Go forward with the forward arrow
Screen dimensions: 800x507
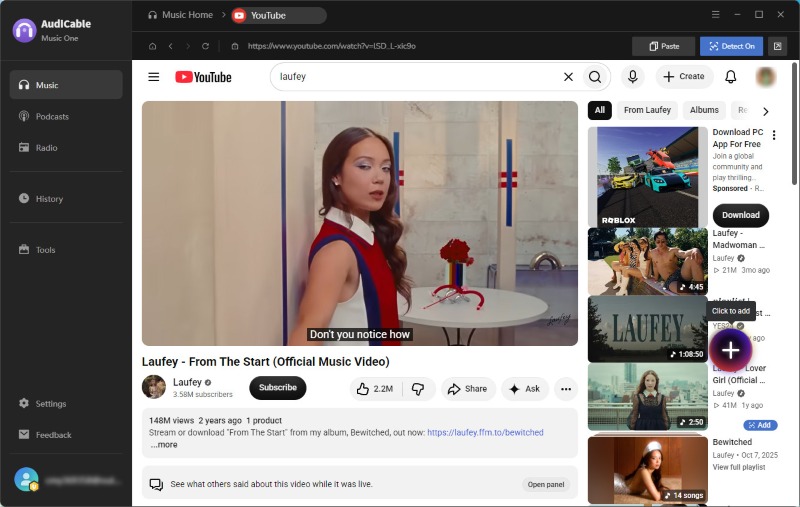tap(188, 46)
